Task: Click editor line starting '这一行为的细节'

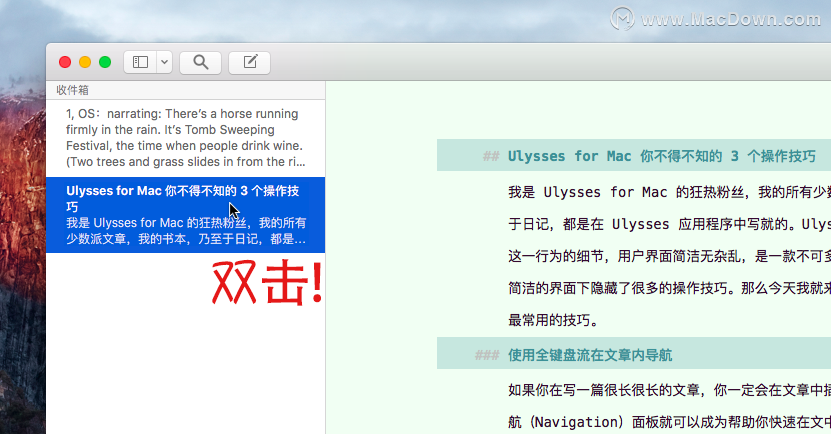Action: [x=669, y=256]
